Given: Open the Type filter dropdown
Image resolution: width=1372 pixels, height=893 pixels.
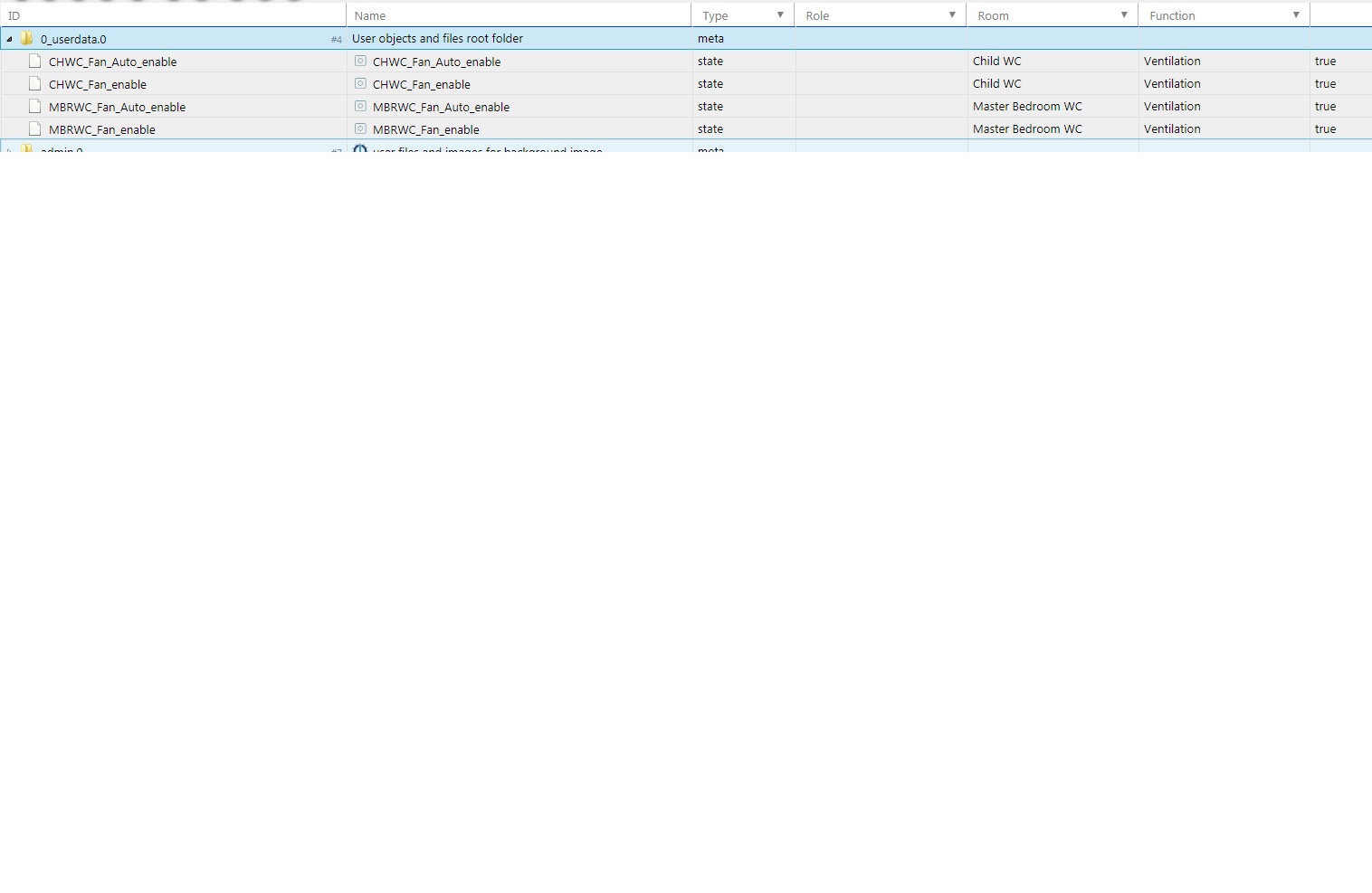Looking at the screenshot, I should click(x=779, y=14).
